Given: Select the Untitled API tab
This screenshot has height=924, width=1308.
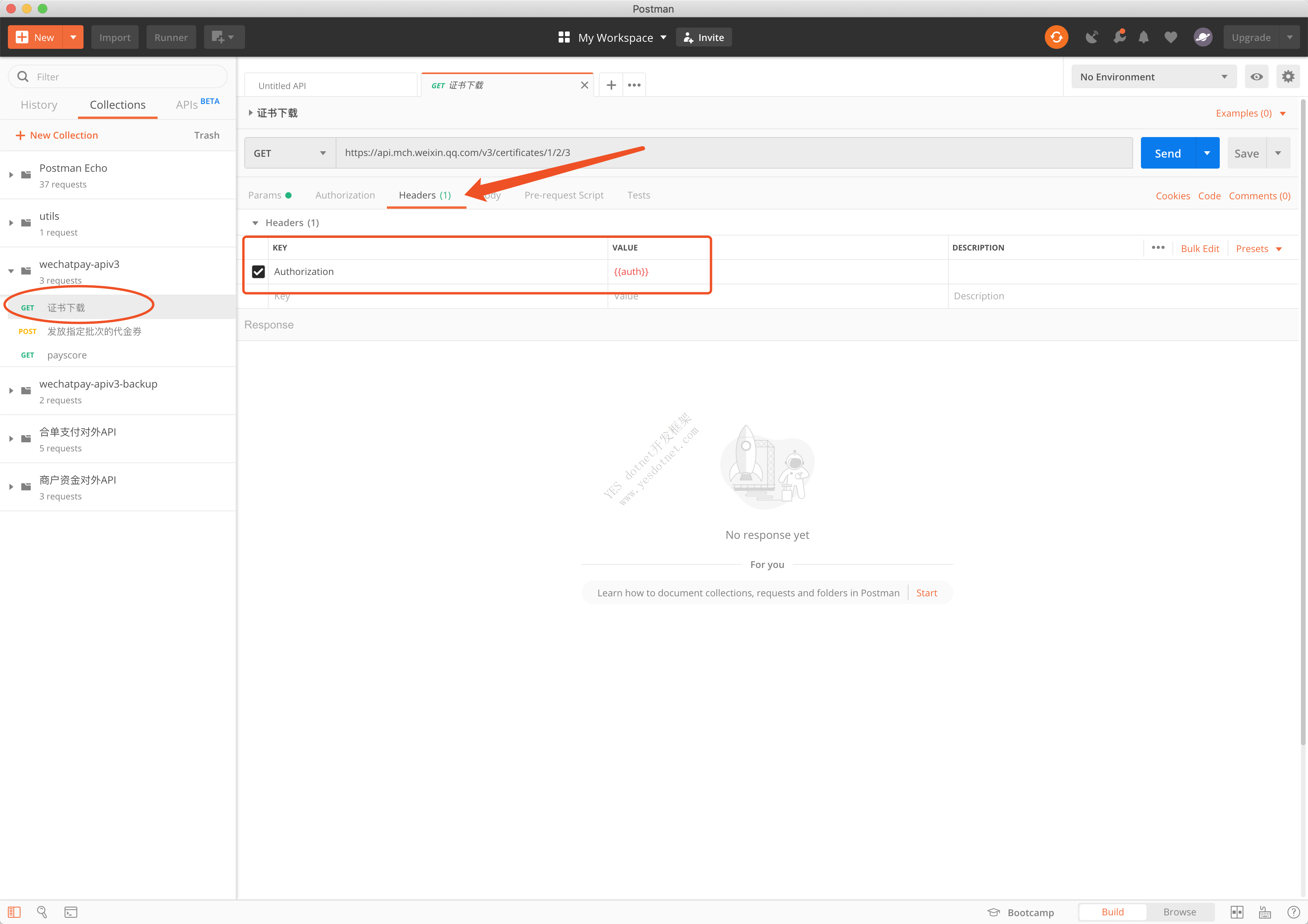Looking at the screenshot, I should [x=331, y=85].
